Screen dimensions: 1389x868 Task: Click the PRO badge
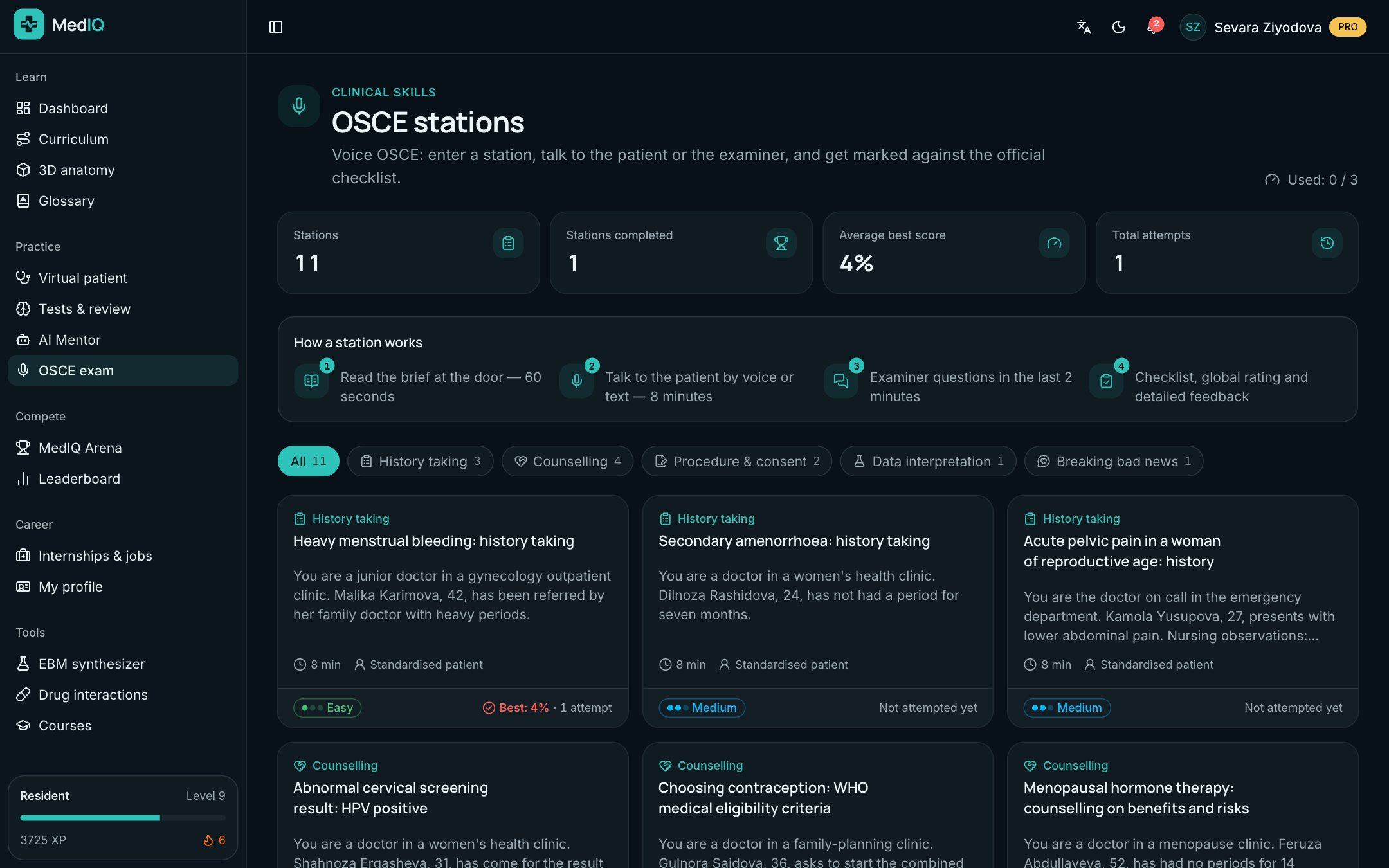(1348, 27)
